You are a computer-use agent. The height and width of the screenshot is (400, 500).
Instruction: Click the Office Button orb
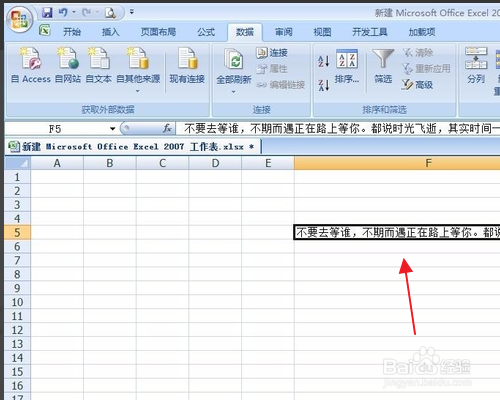coord(19,19)
